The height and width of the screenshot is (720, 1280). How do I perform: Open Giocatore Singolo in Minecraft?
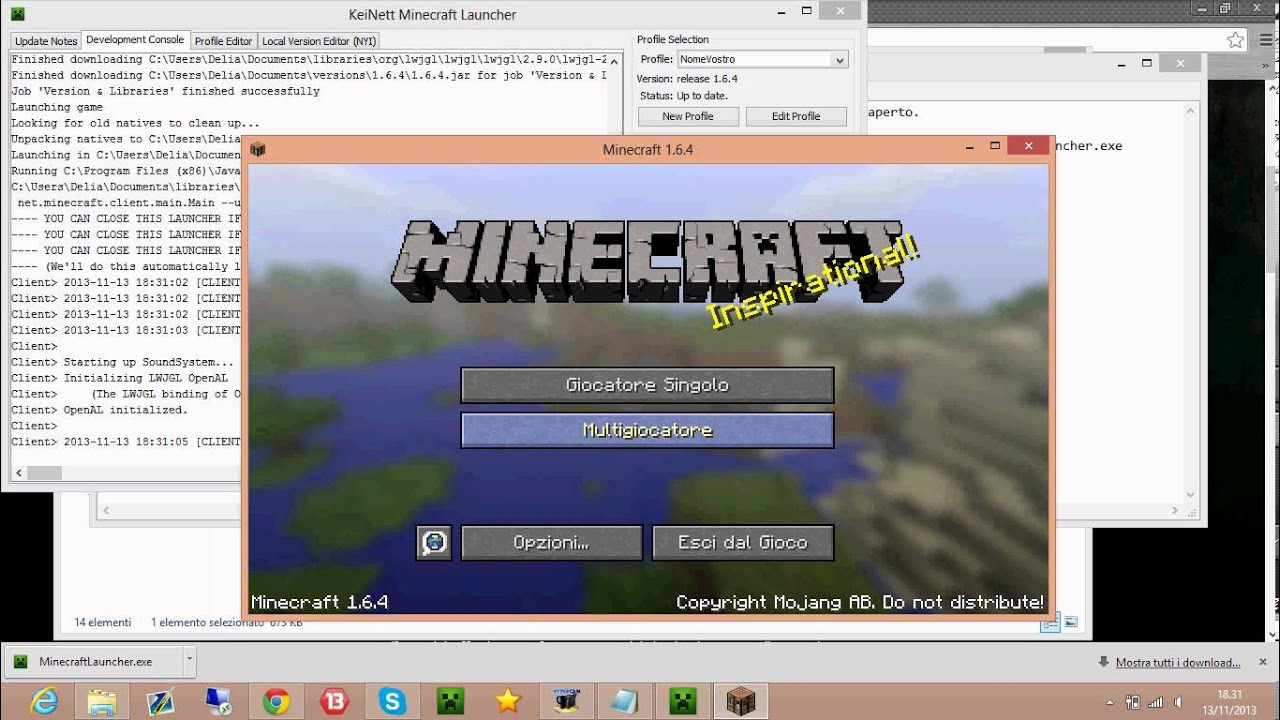coord(647,385)
